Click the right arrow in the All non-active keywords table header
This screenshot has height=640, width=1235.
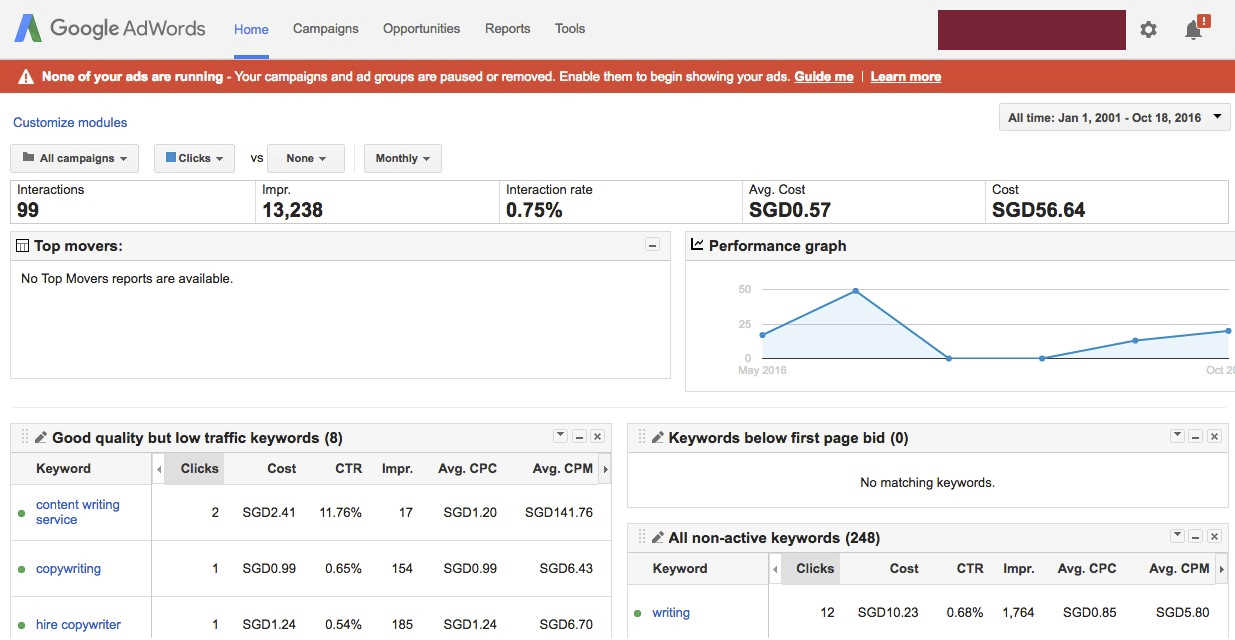point(1221,569)
